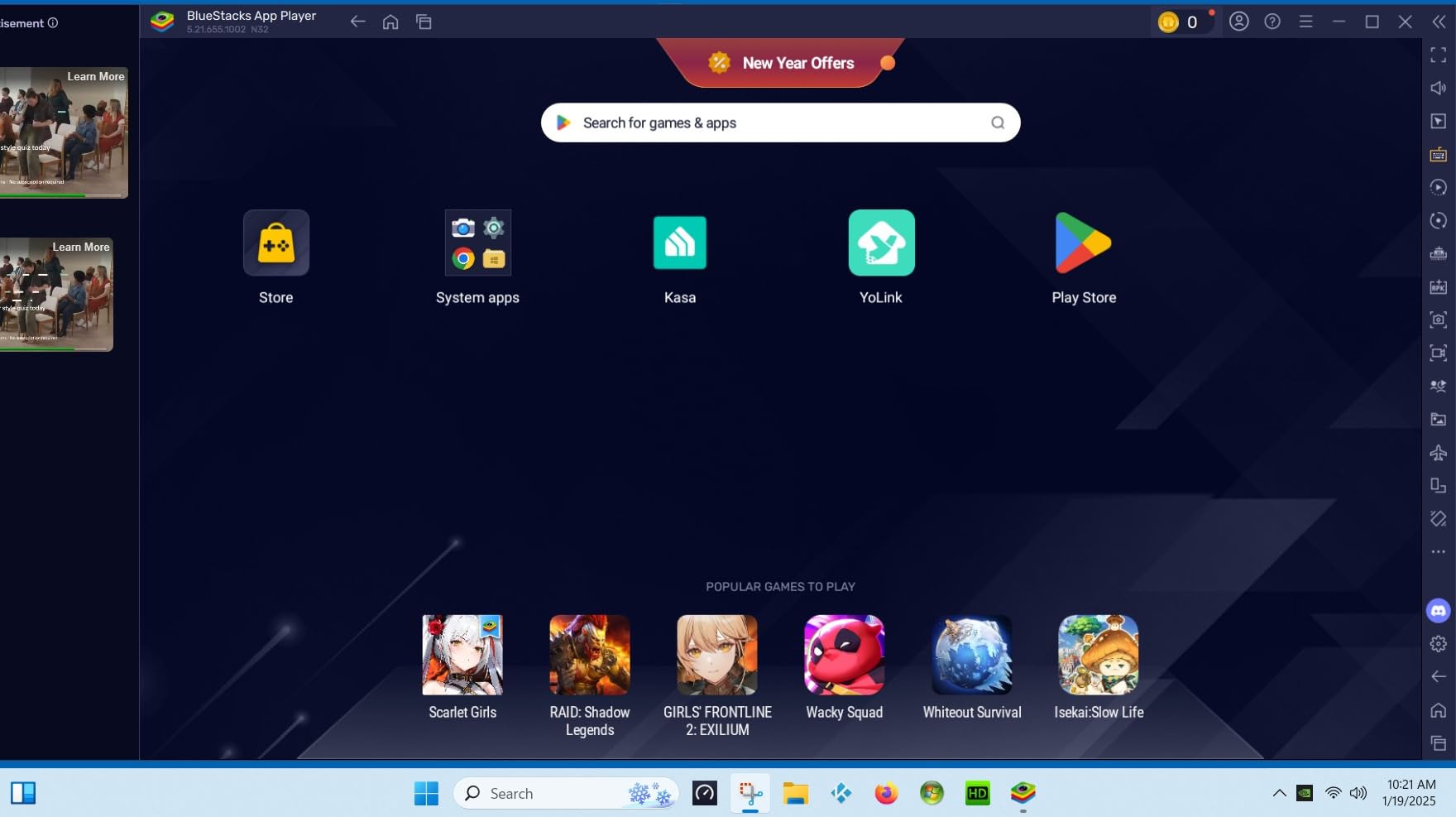Open multi-instance manager sidebar icon
This screenshot has width=1456, height=817.
1439,386
